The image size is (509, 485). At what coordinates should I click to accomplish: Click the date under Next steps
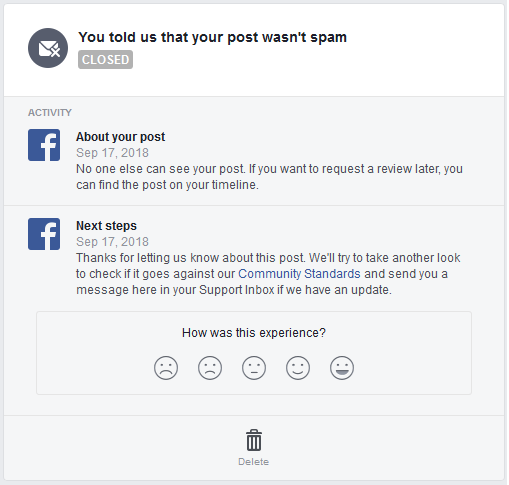(x=112, y=242)
